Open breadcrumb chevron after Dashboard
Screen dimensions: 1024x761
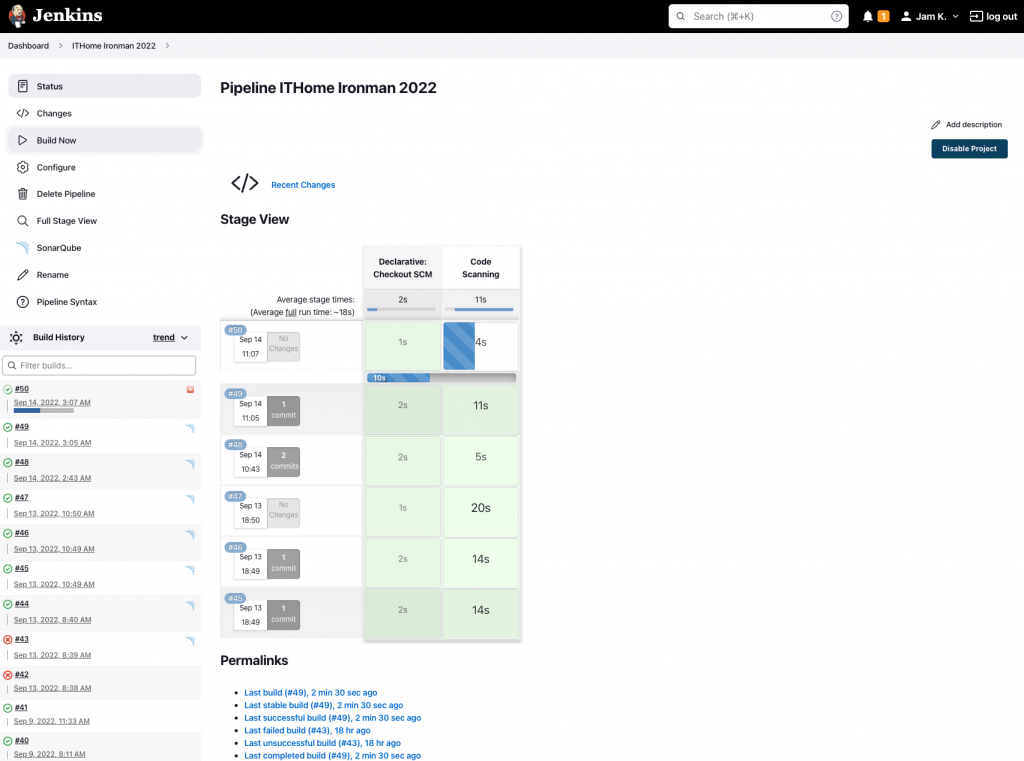61,46
